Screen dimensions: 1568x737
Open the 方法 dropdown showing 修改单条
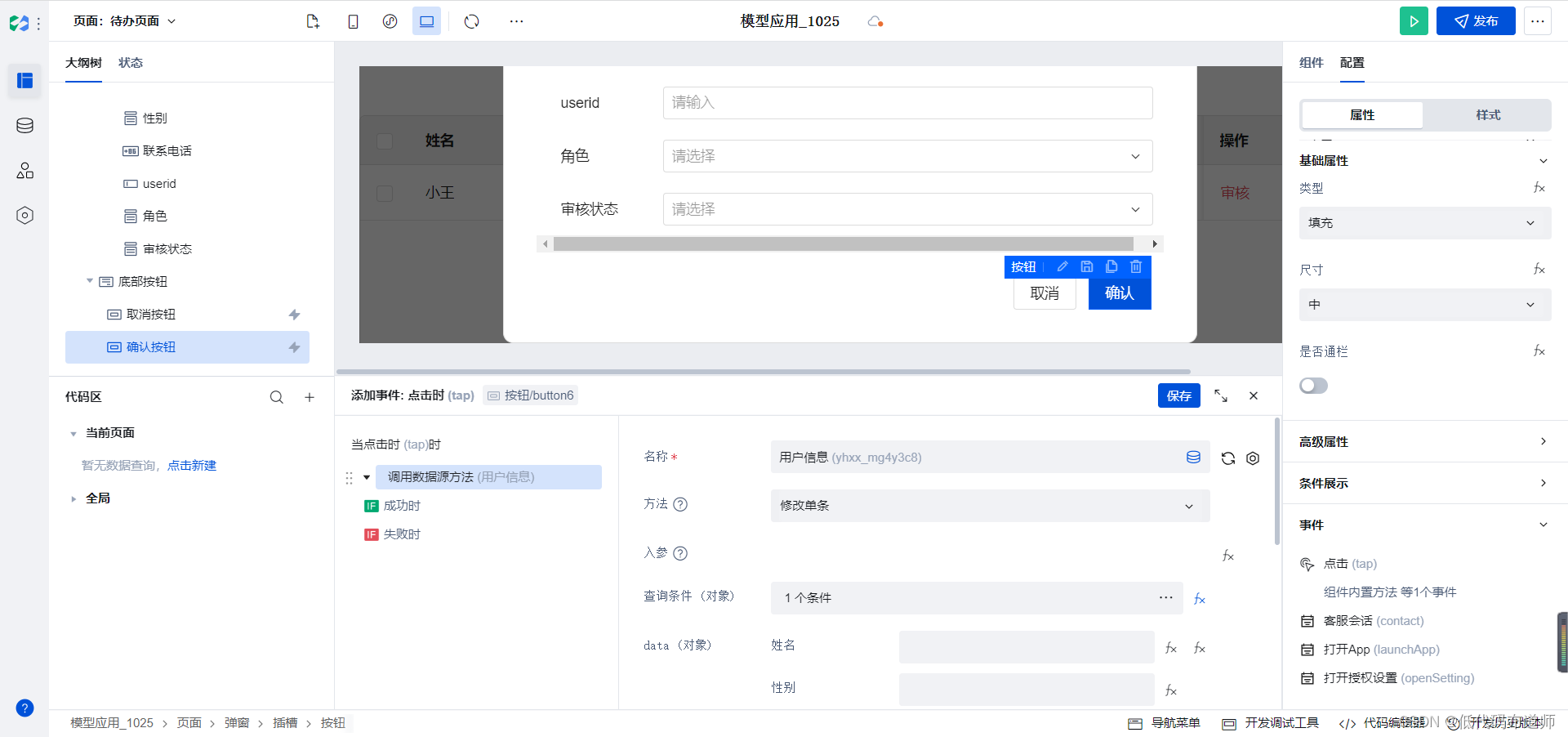point(990,506)
